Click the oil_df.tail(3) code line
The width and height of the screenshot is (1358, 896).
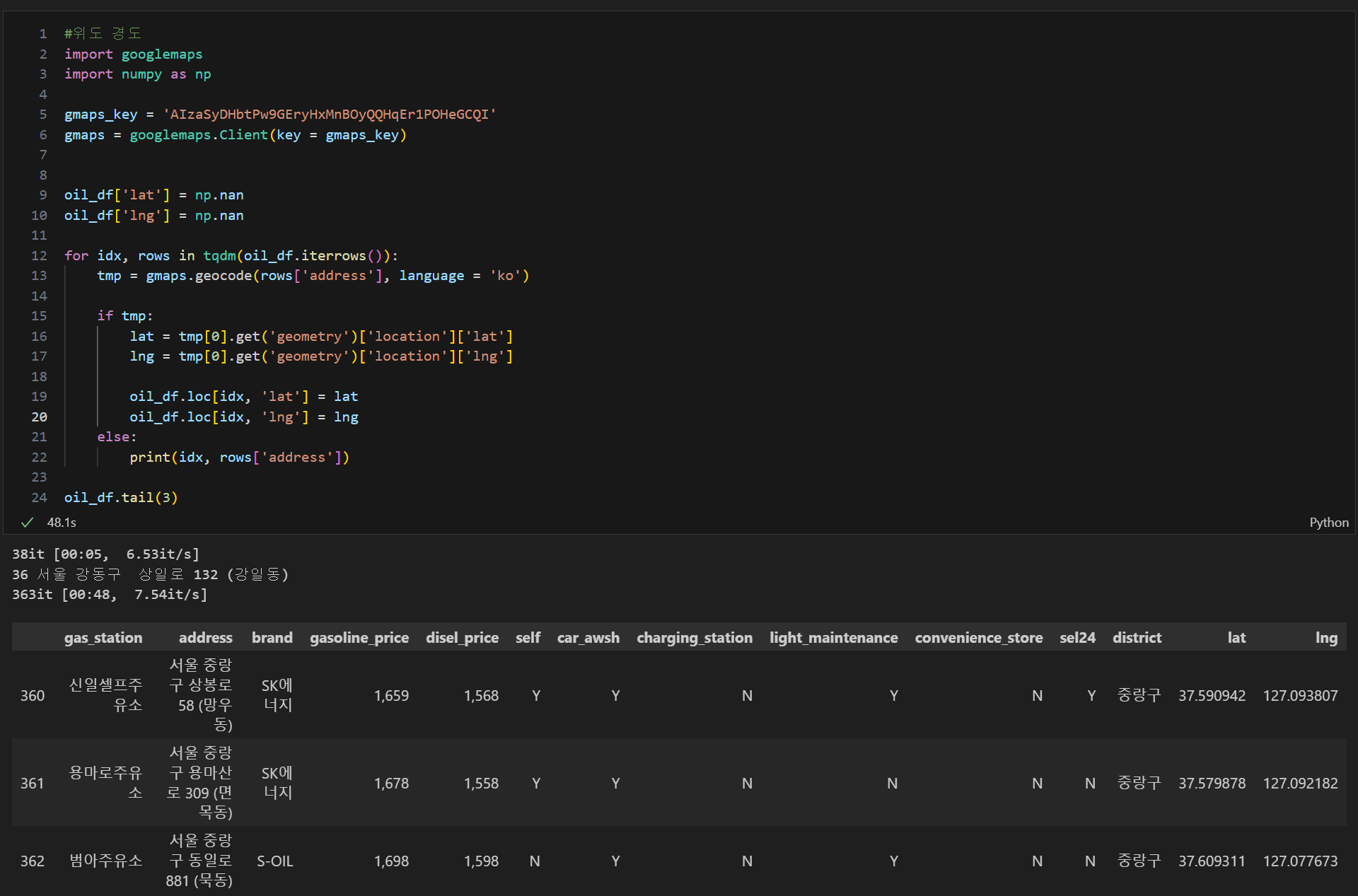point(121,498)
